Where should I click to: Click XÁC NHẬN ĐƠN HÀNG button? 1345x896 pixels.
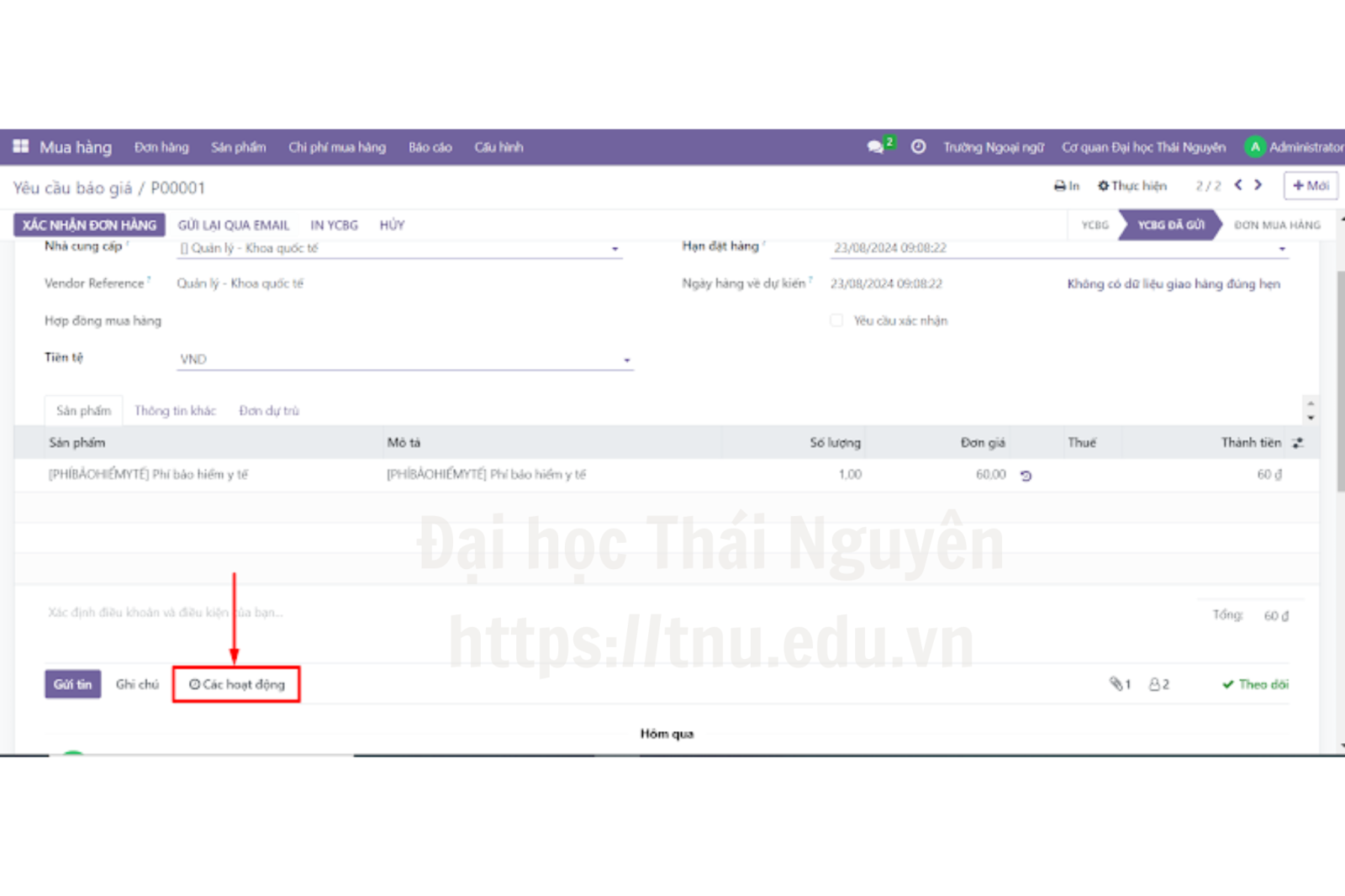[89, 225]
